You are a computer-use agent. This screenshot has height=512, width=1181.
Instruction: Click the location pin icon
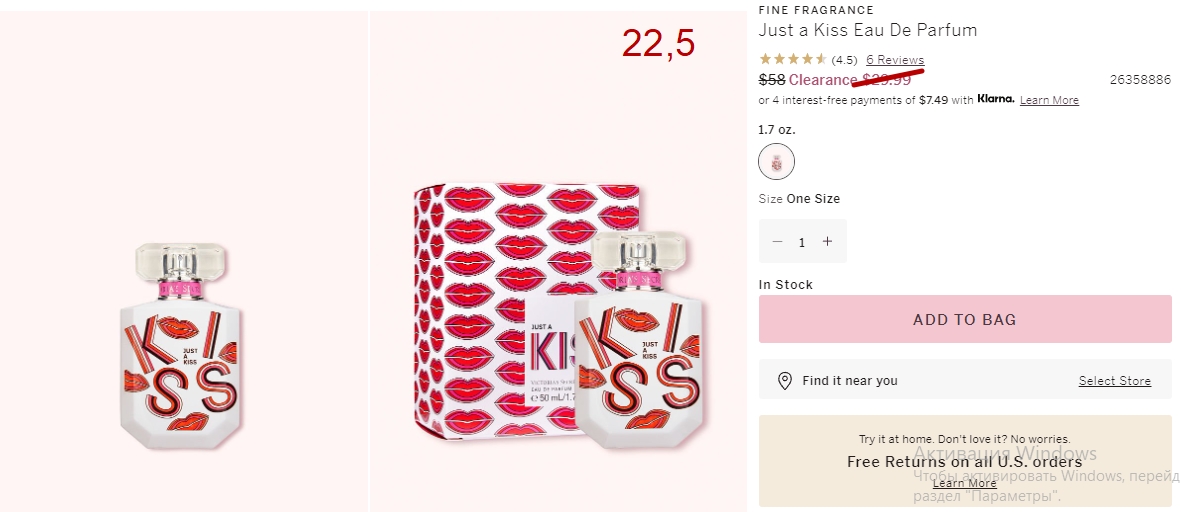pos(784,381)
